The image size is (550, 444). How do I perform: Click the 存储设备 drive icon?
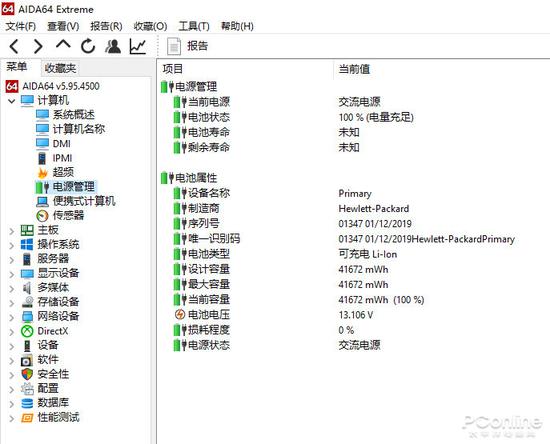[x=27, y=302]
